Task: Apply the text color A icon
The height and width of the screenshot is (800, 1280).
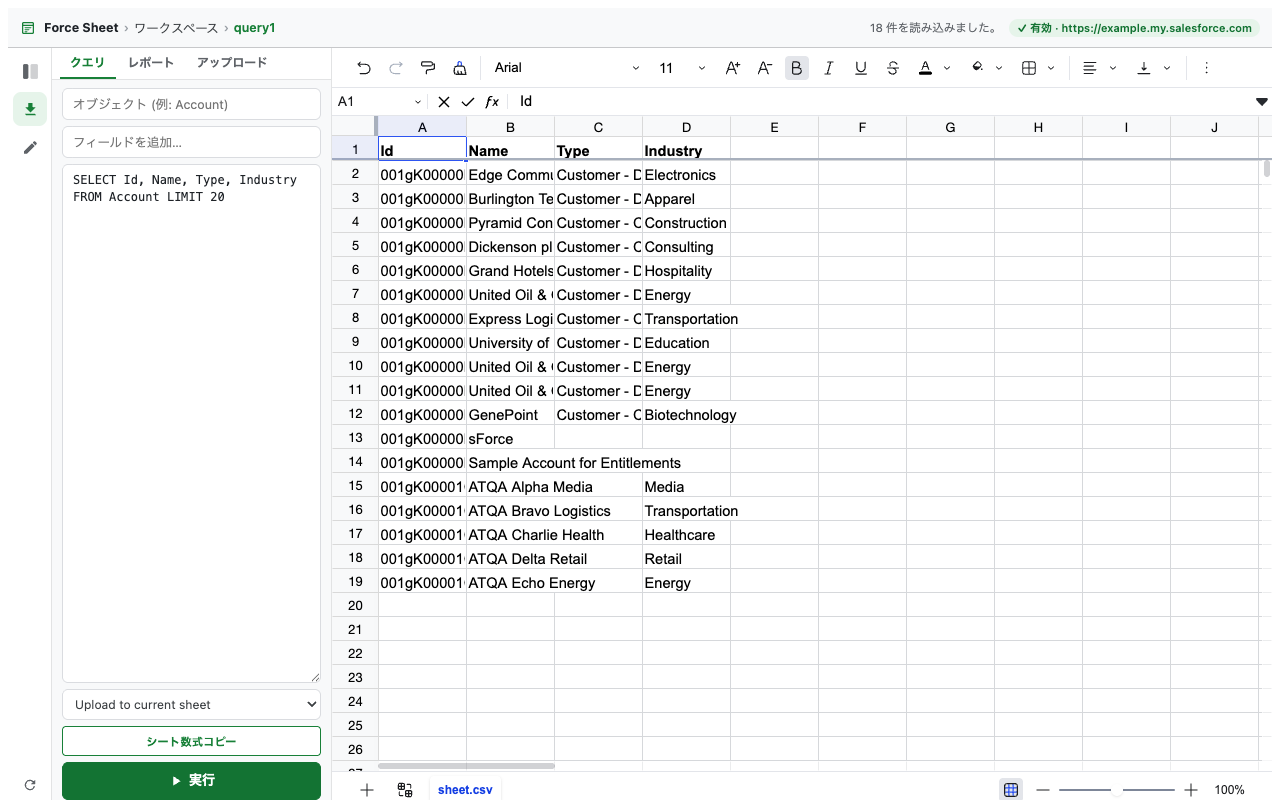Action: [925, 68]
